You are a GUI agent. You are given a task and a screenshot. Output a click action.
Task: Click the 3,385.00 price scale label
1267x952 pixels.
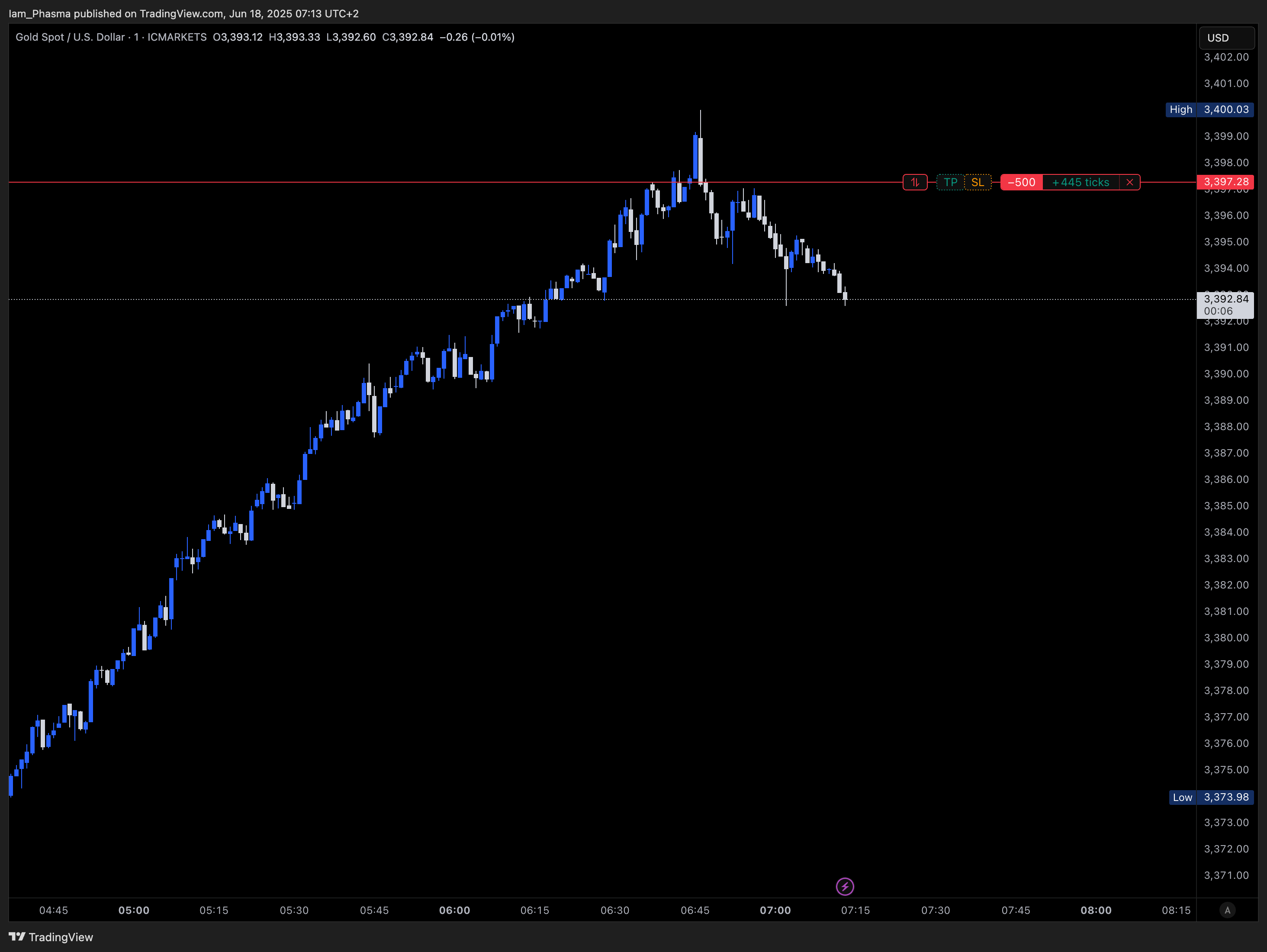[x=1226, y=505]
